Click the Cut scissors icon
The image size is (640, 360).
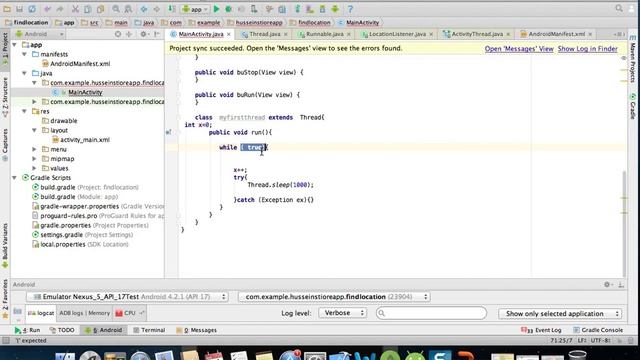pyautogui.click(x=75, y=9)
